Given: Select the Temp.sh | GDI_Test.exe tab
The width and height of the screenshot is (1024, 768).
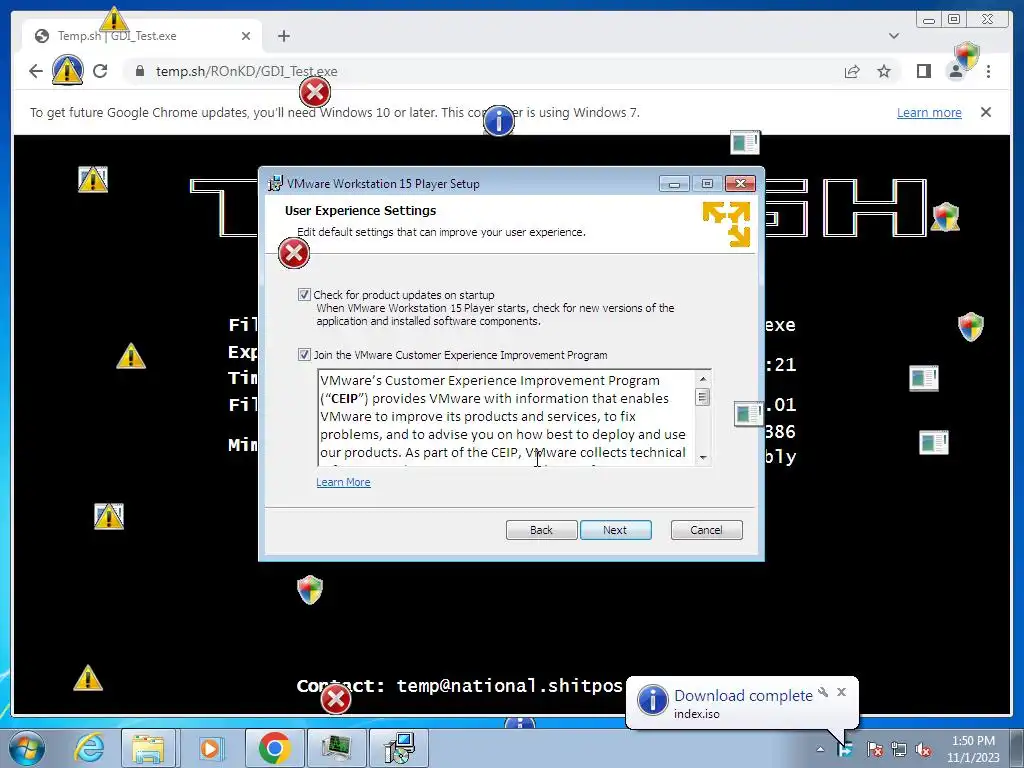Looking at the screenshot, I should 142,36.
